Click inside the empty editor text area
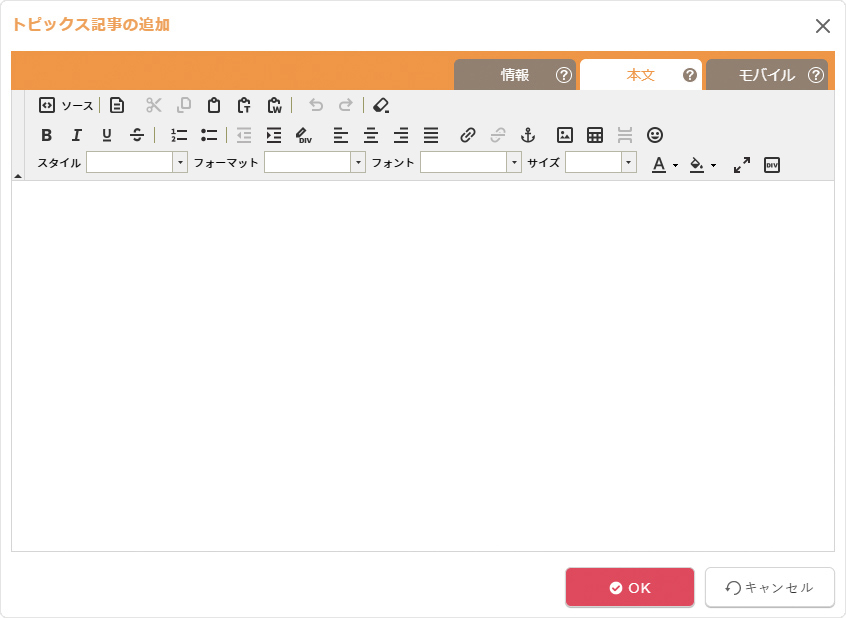This screenshot has width=846, height=618. coord(422,365)
